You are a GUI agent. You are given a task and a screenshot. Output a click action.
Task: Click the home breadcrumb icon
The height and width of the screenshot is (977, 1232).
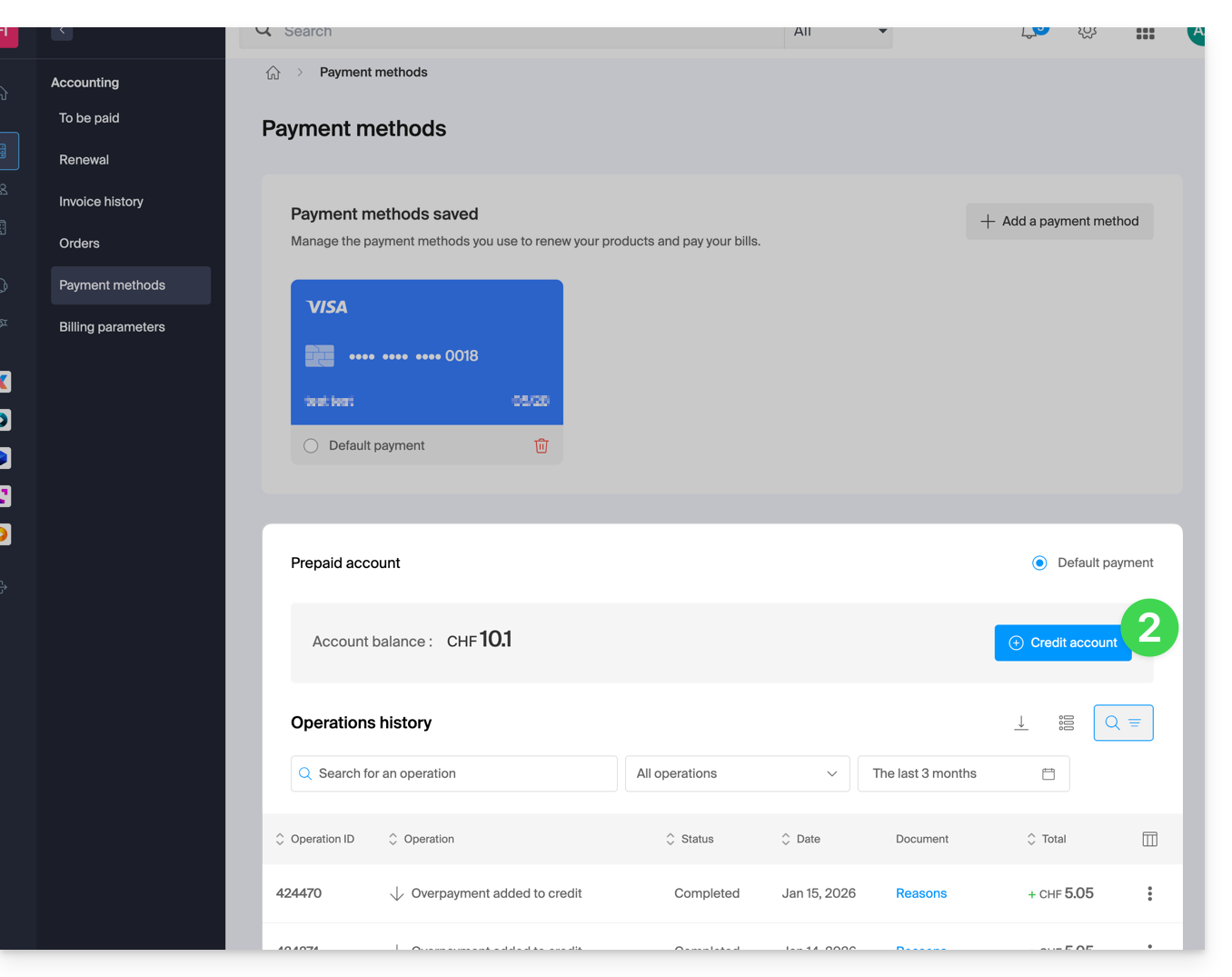(x=273, y=73)
